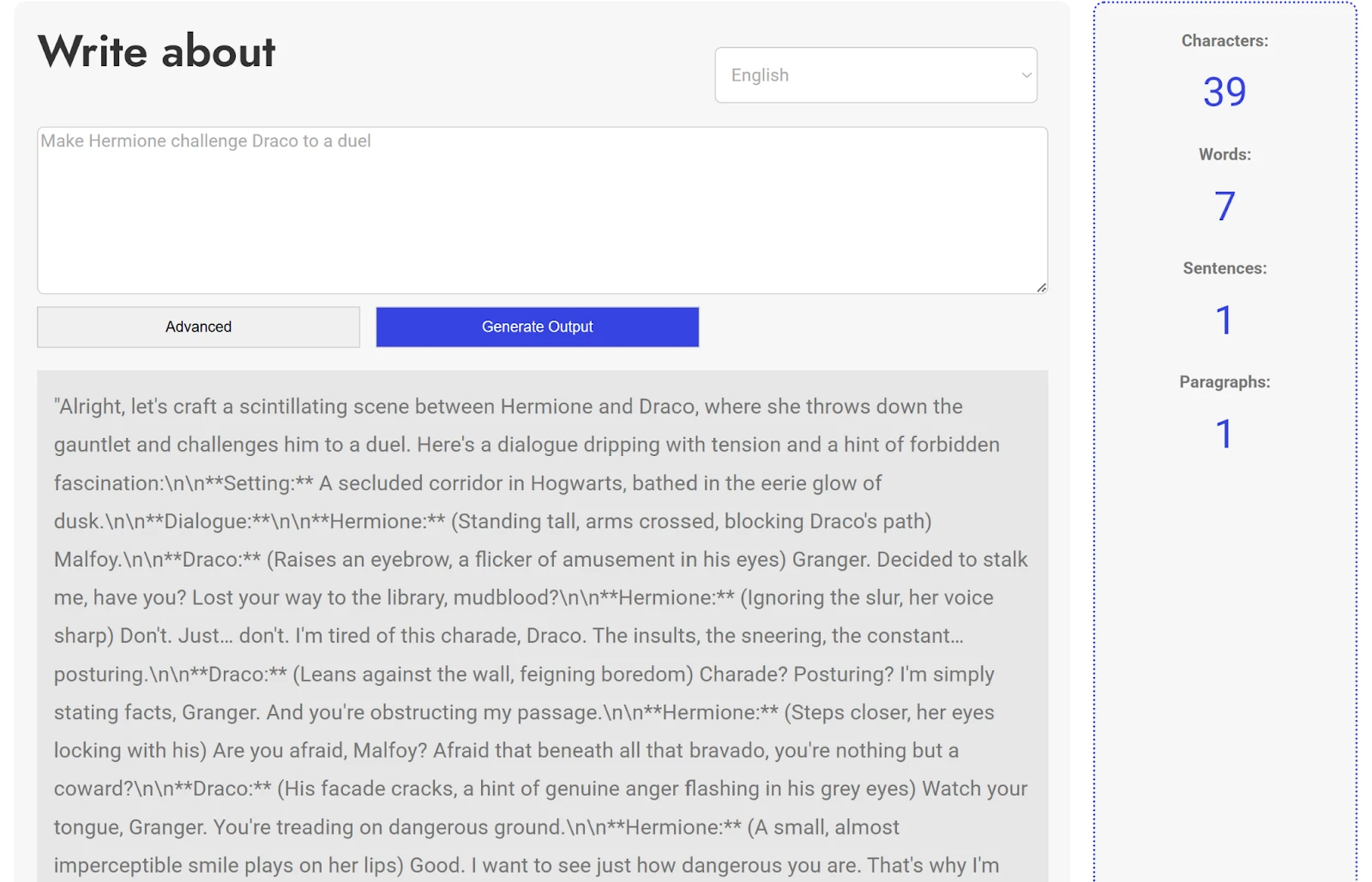Click the Write about heading
The height and width of the screenshot is (882, 1372).
pyautogui.click(x=156, y=51)
